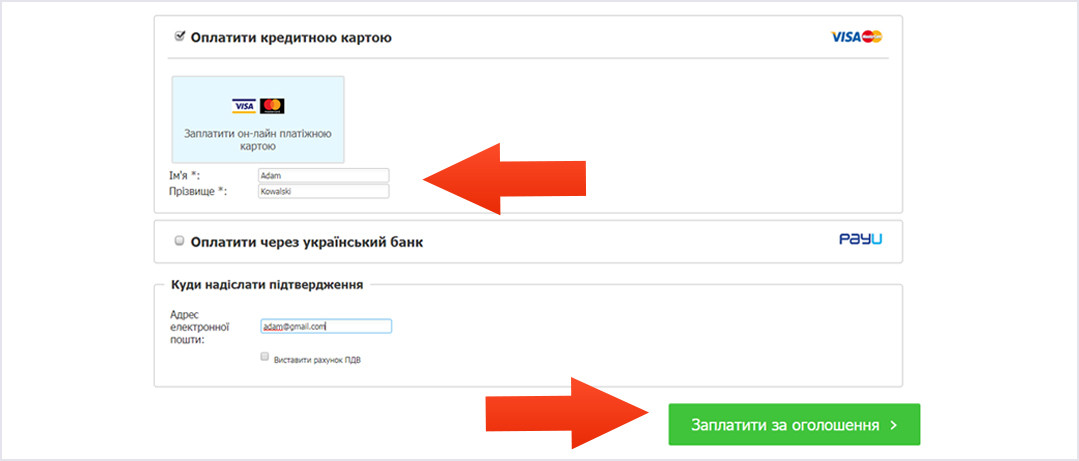Enable the 'Виставити рахунок ПДВ' checkbox
Image resolution: width=1079 pixels, height=461 pixels.
[x=264, y=357]
